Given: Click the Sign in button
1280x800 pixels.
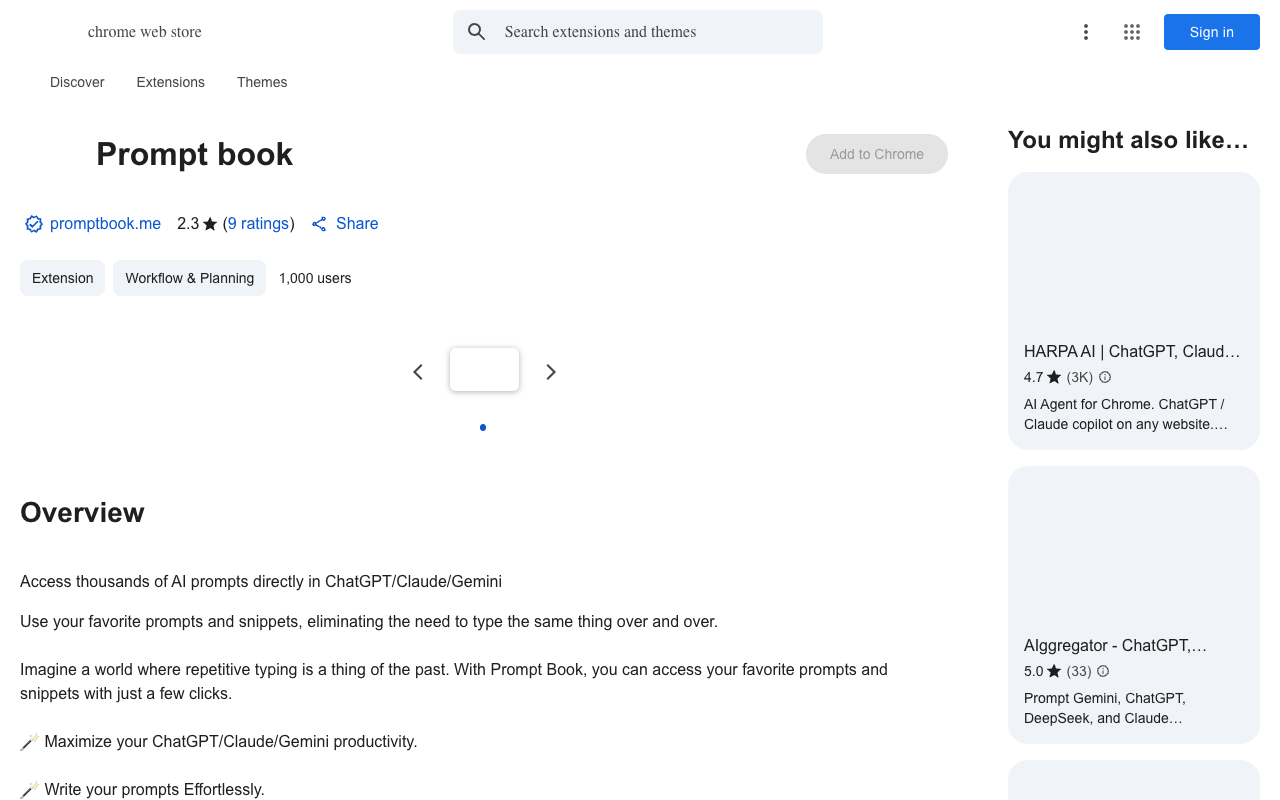Looking at the screenshot, I should coord(1212,32).
